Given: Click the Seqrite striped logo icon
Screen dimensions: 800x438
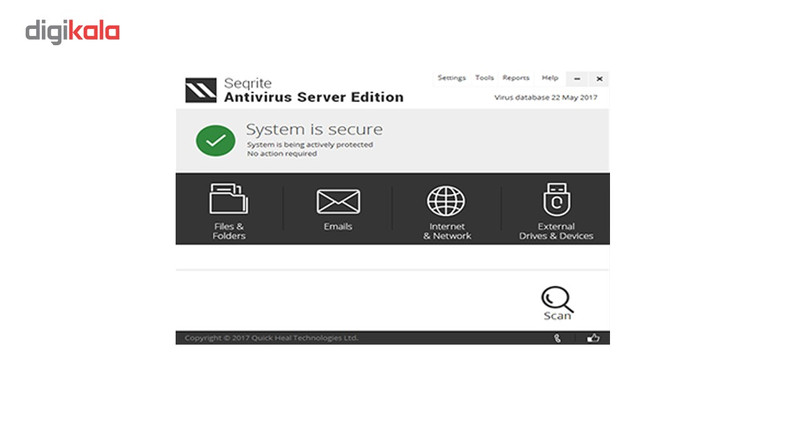Looking at the screenshot, I should coord(201,90).
